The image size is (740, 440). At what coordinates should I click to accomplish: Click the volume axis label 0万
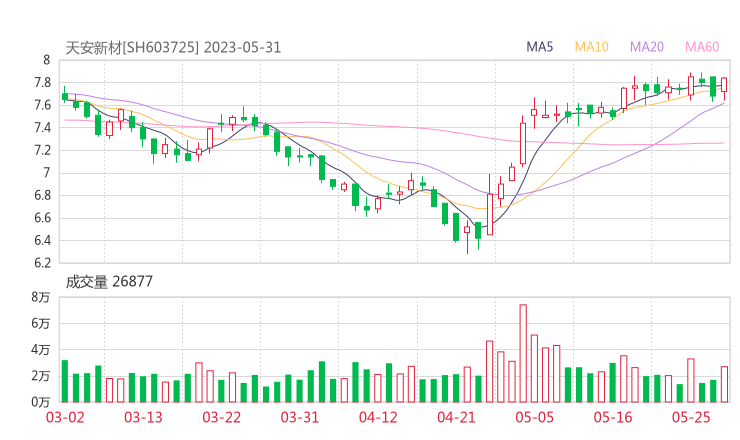(41, 402)
